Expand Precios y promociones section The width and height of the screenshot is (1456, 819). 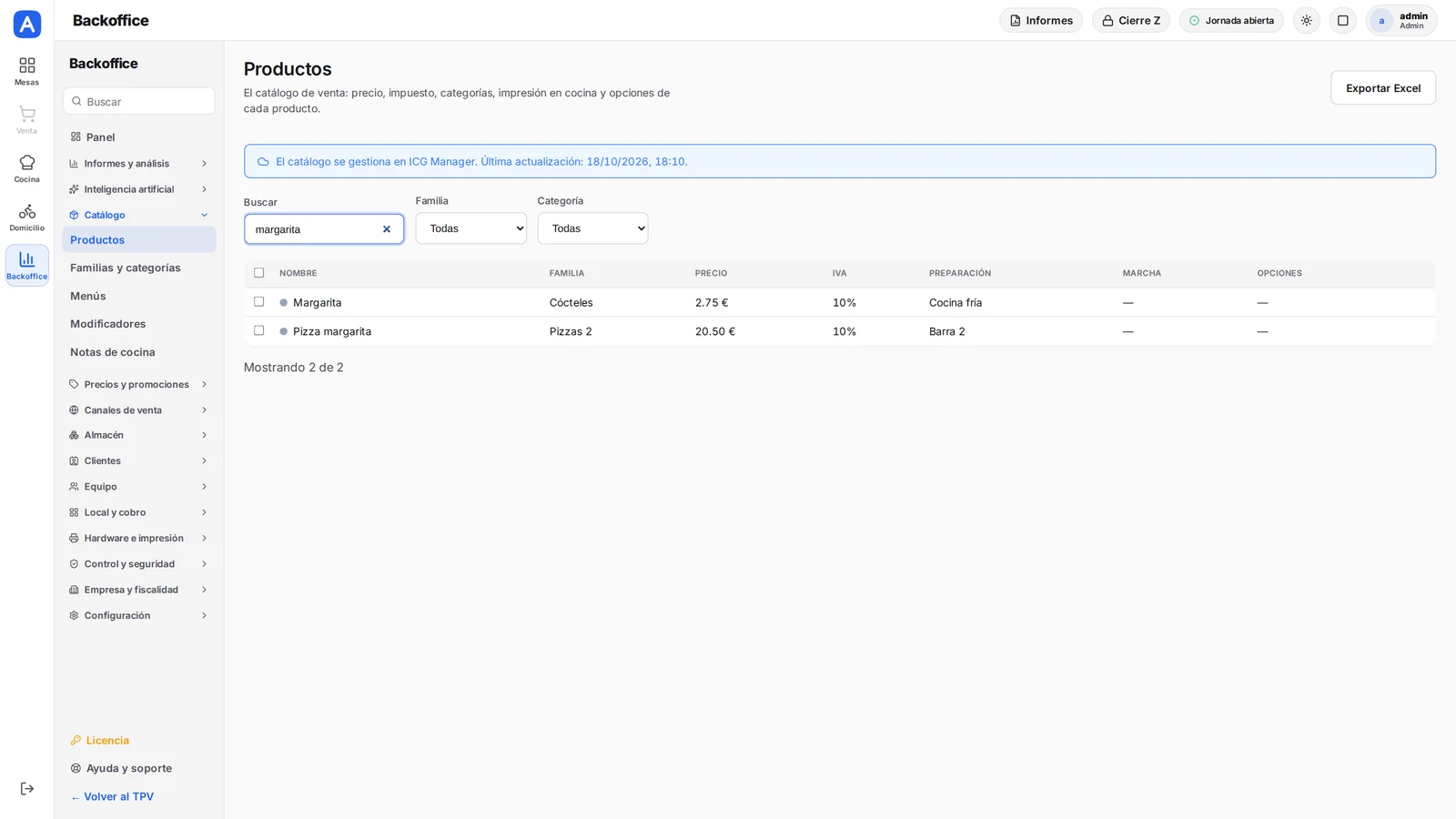(138, 384)
